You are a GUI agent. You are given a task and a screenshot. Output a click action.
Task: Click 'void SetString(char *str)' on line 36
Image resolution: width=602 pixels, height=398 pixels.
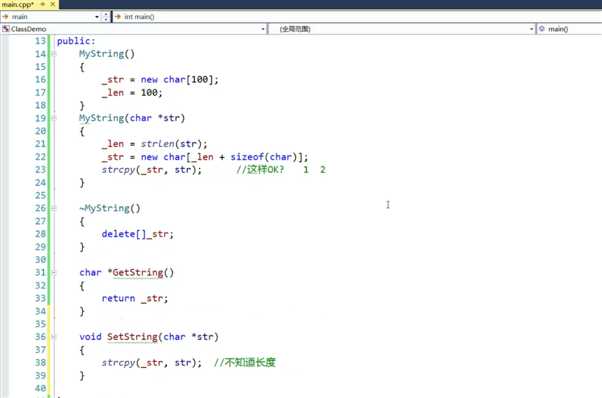149,337
